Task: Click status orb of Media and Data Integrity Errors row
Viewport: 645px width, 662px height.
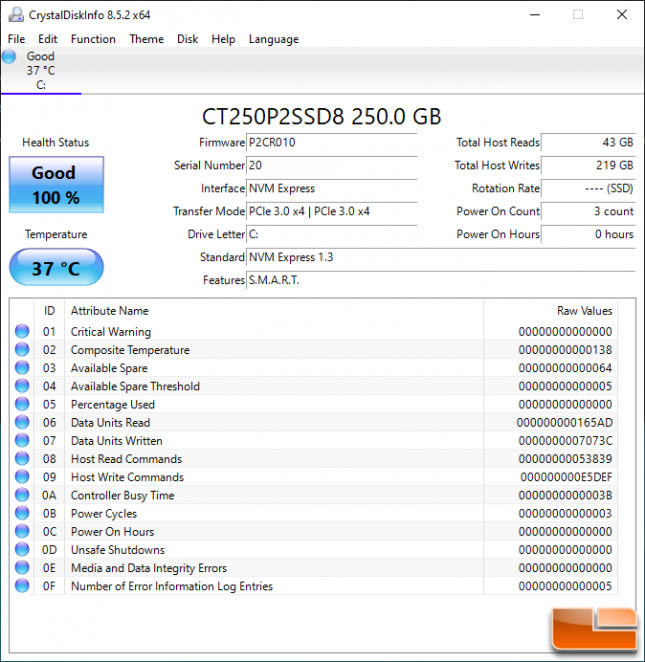Action: pyautogui.click(x=22, y=567)
